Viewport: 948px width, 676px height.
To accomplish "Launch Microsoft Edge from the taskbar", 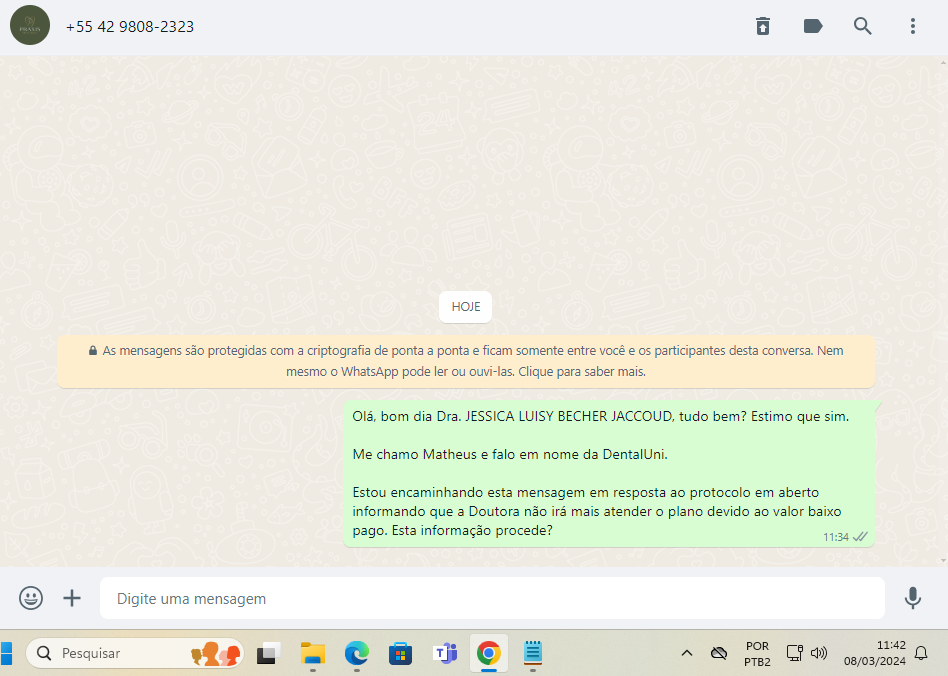I will [357, 654].
